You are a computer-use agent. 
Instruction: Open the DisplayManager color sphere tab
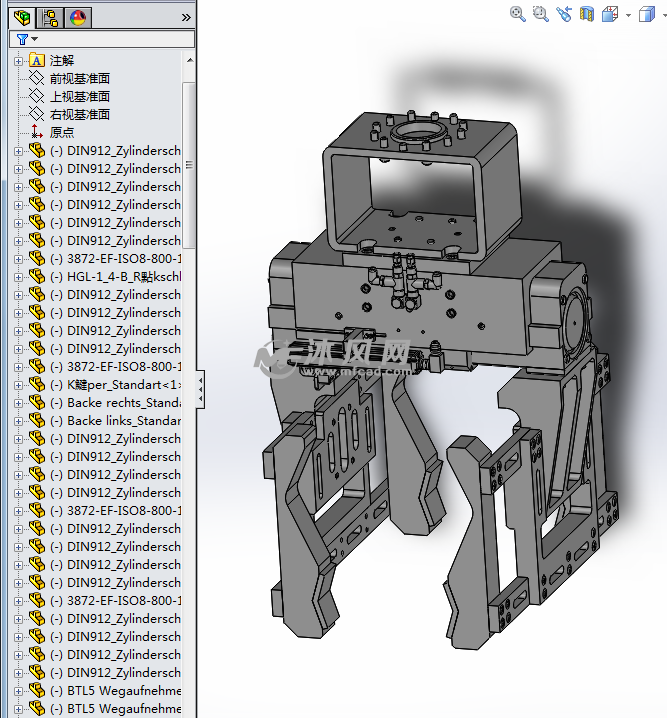point(78,16)
